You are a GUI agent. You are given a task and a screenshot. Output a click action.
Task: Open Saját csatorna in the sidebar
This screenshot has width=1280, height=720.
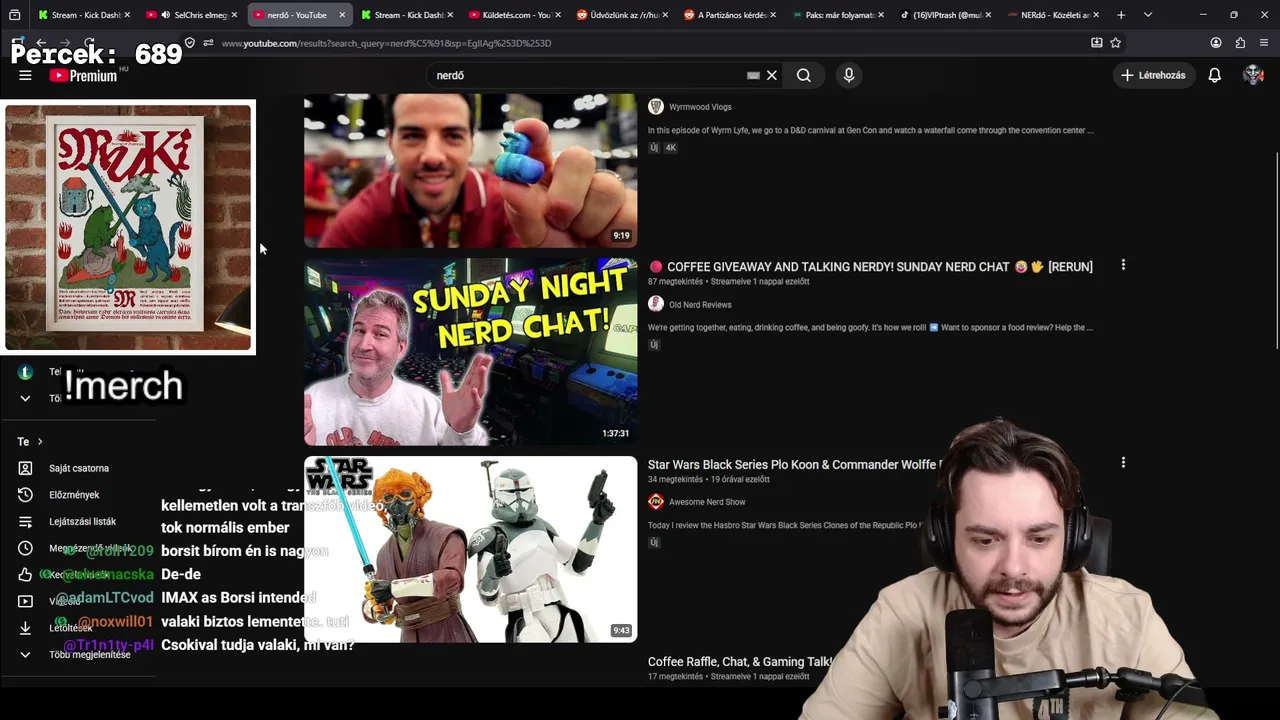tap(79, 468)
